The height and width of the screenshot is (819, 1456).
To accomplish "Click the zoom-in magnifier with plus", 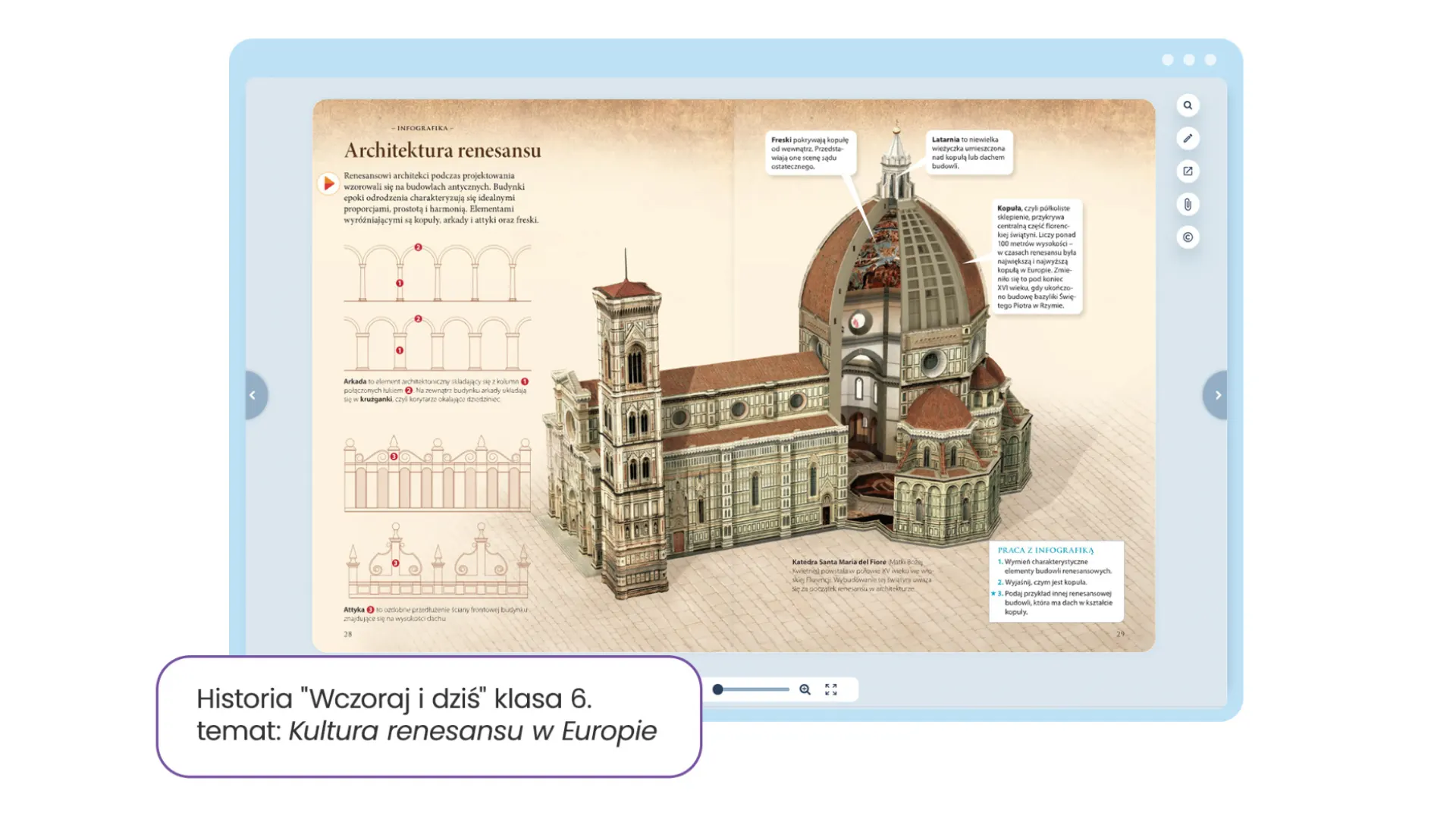I will click(x=805, y=689).
